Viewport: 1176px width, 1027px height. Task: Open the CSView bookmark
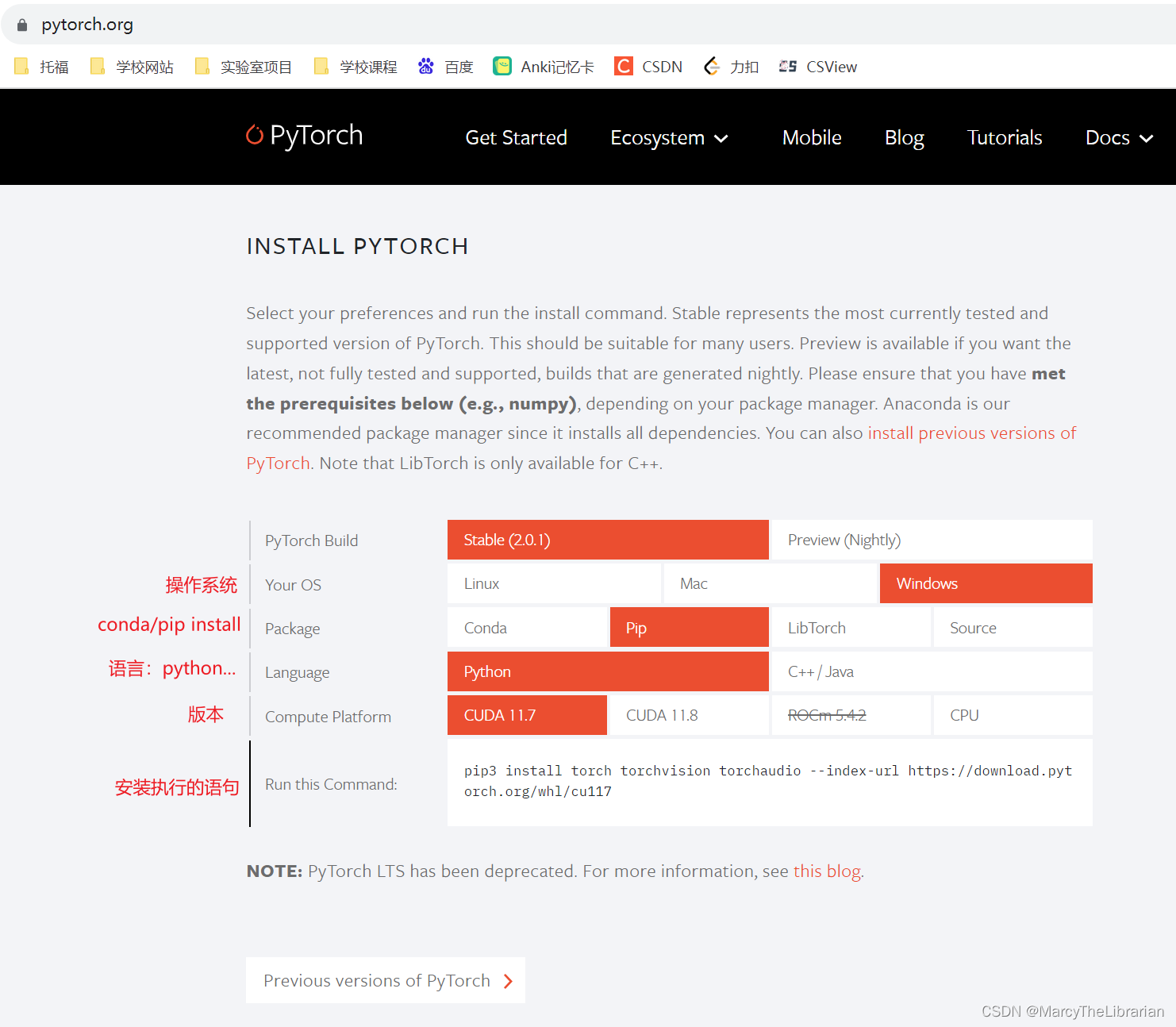(817, 67)
